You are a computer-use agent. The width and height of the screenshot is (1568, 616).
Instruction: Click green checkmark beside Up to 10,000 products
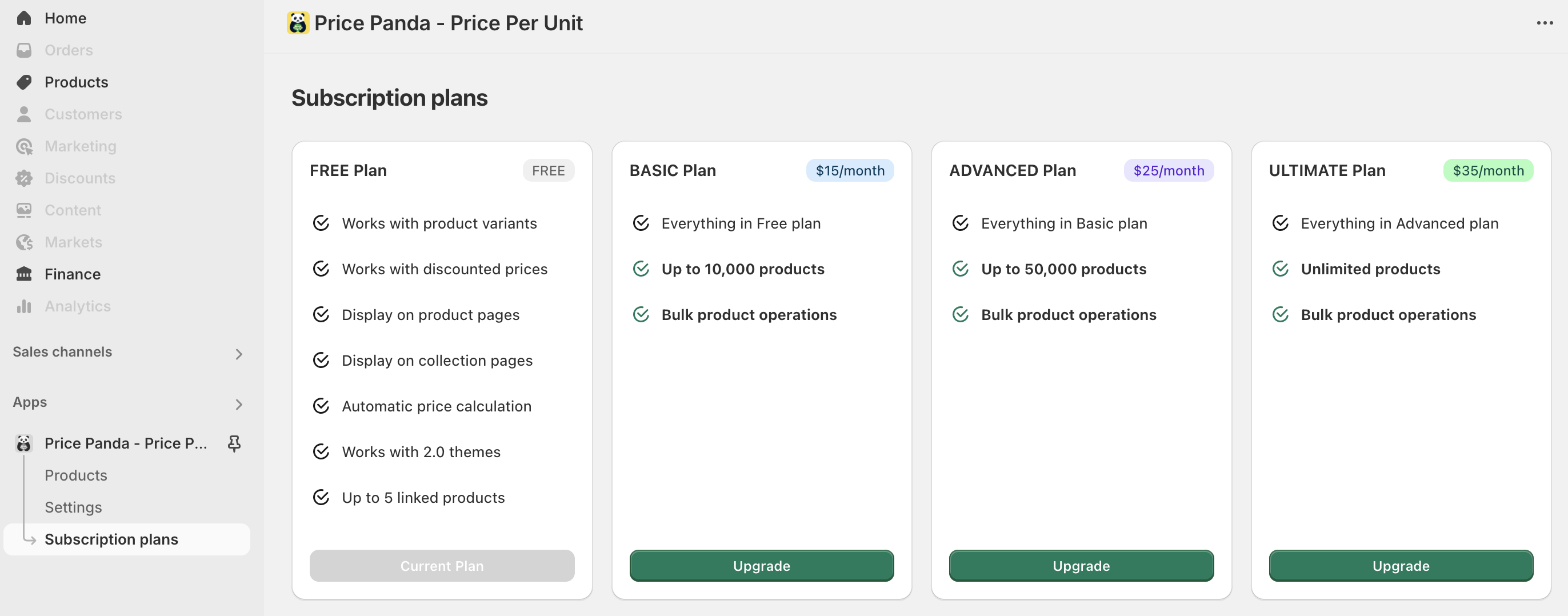(x=641, y=269)
